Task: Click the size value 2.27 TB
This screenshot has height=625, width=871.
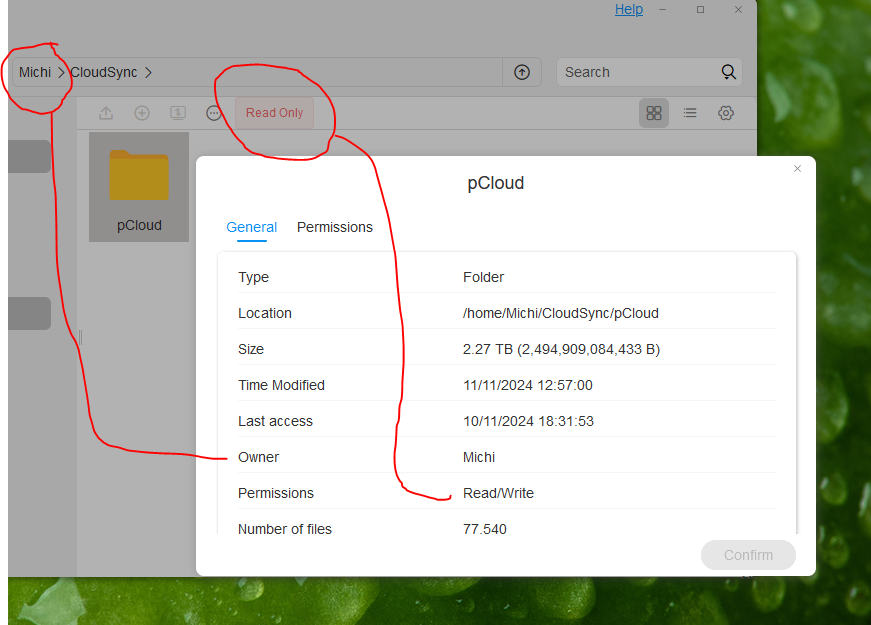Action: [562, 349]
